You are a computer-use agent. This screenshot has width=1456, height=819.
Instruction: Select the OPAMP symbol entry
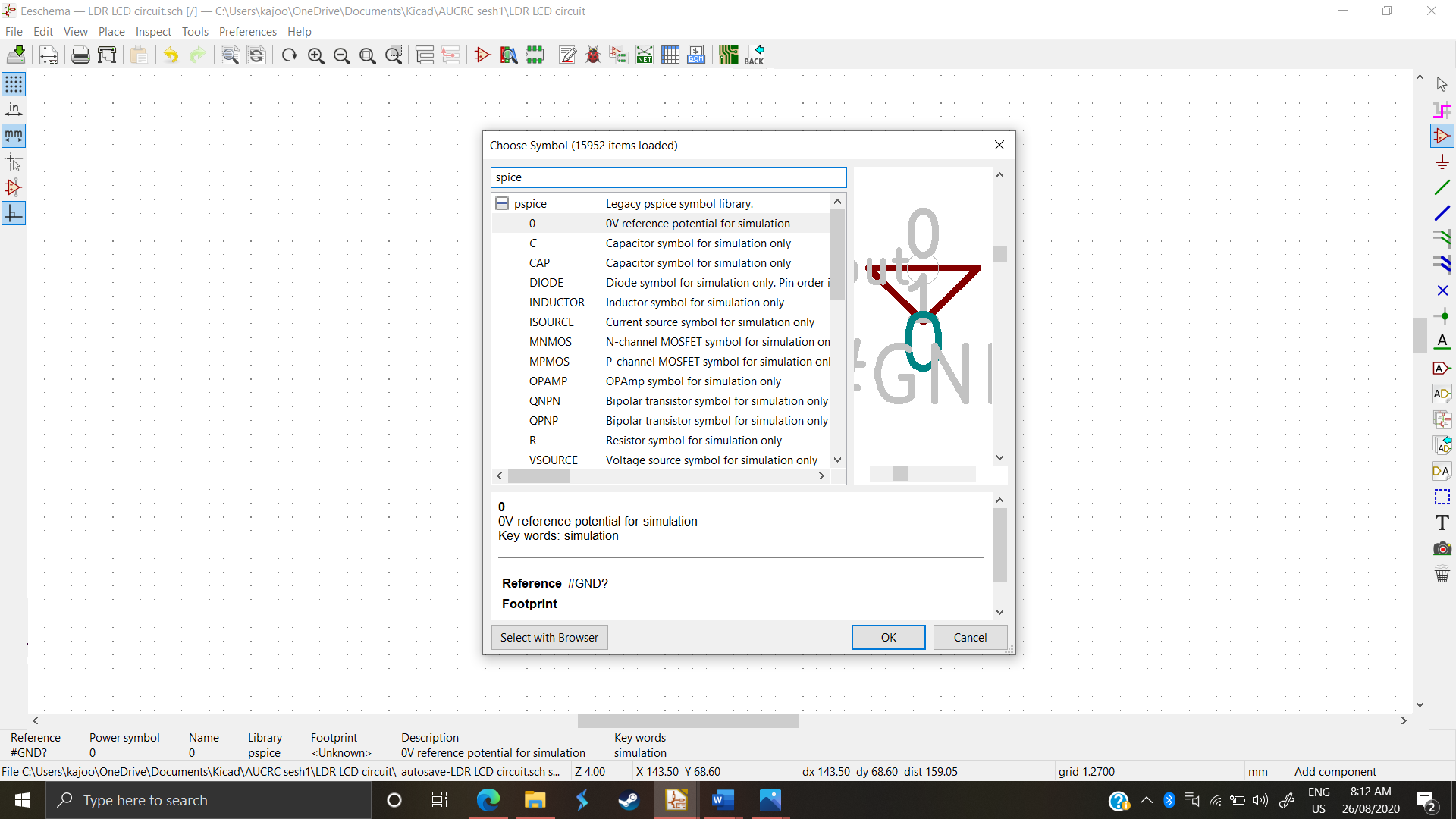[548, 381]
